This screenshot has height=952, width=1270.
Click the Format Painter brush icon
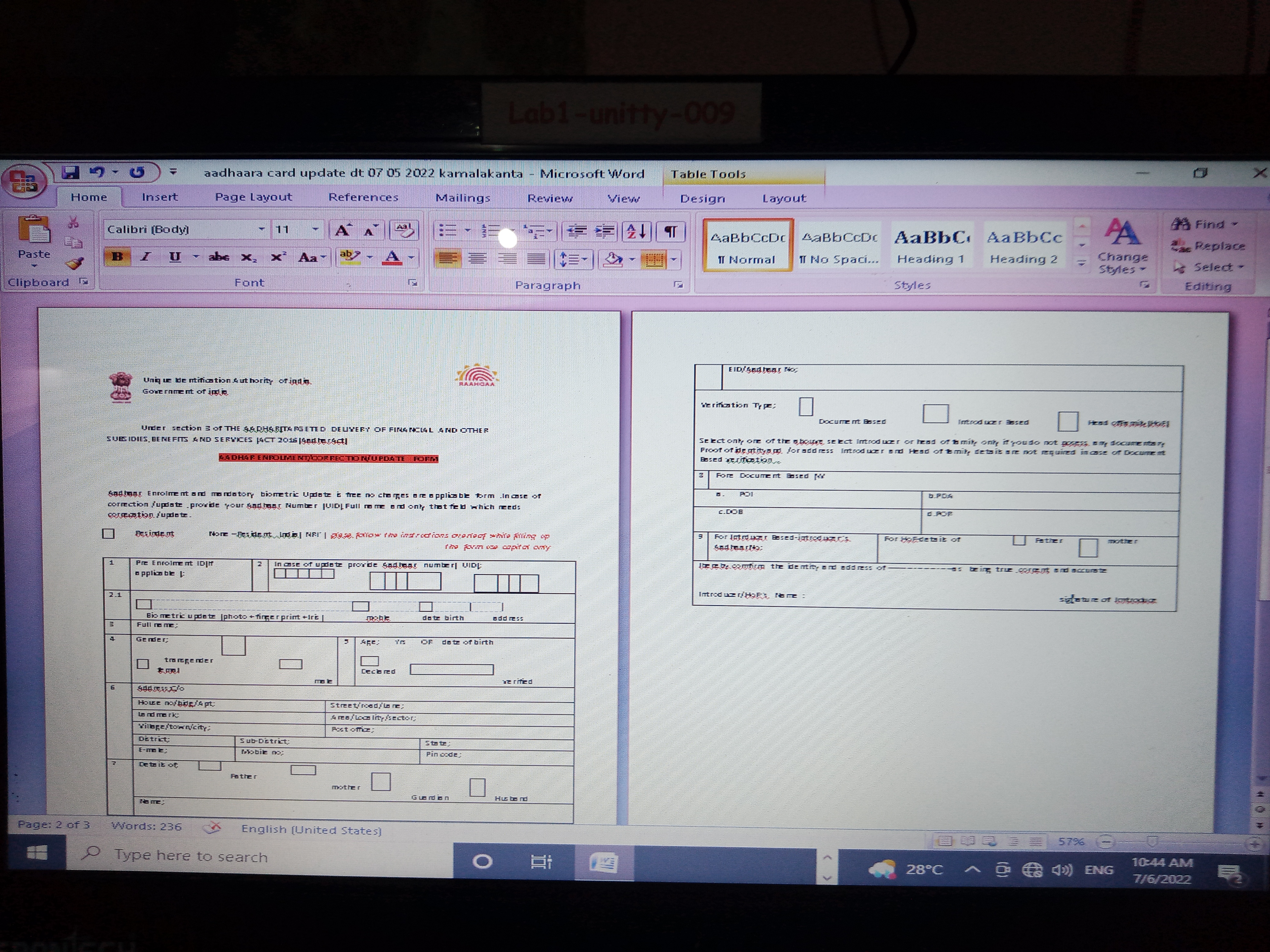(74, 263)
